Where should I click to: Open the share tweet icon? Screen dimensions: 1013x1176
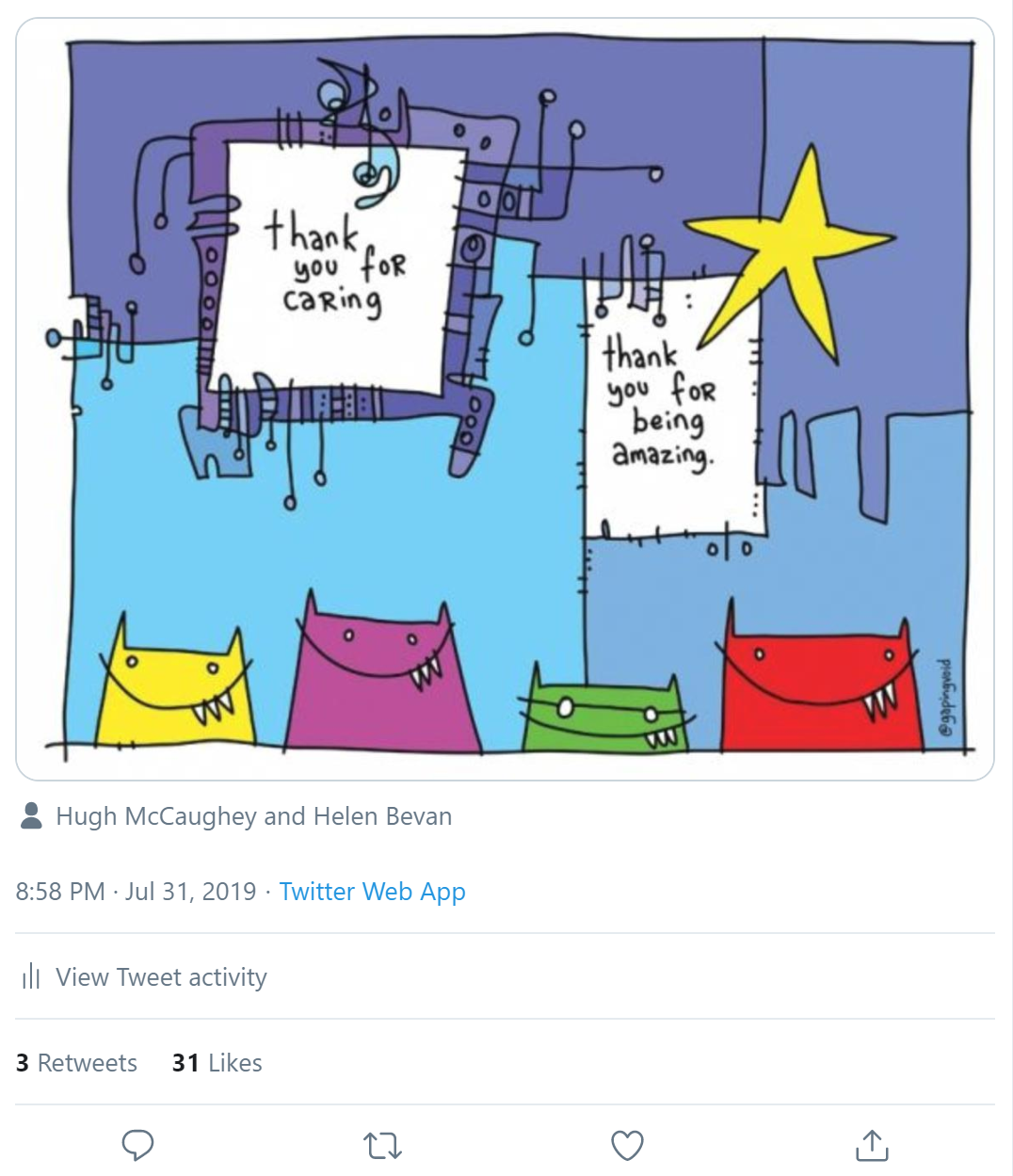(872, 1144)
